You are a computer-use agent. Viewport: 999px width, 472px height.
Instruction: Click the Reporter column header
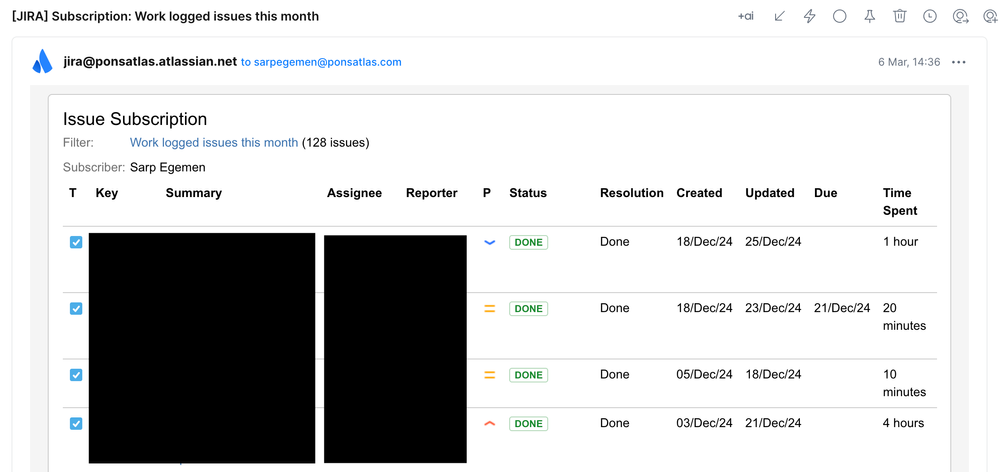431,193
